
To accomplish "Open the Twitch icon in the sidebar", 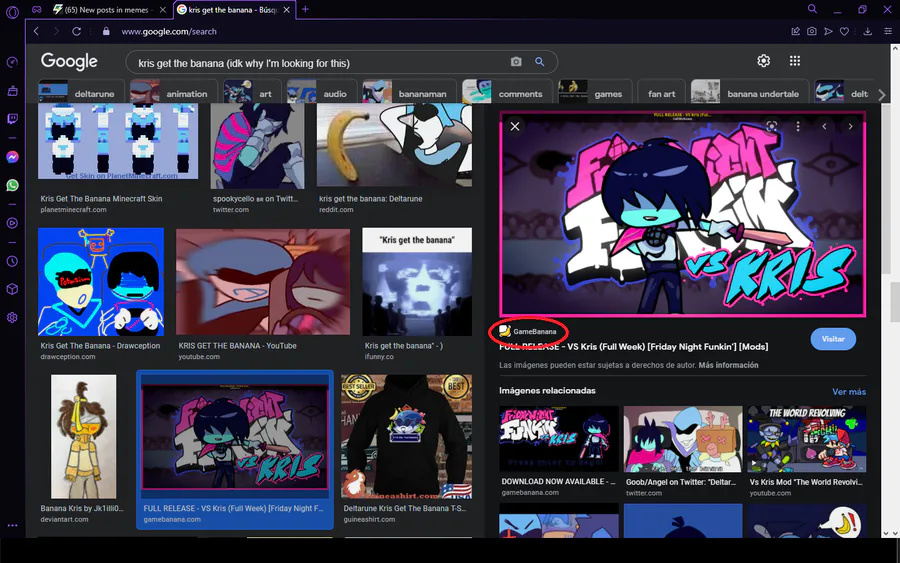I will click(12, 119).
